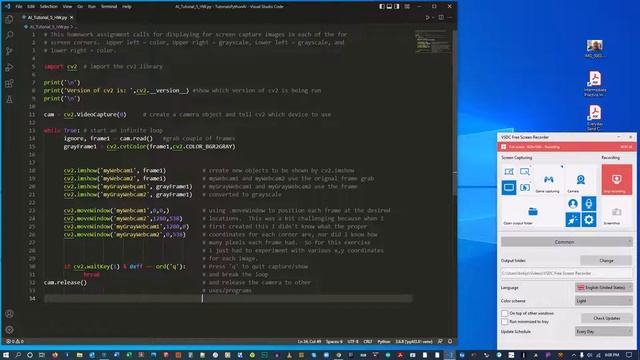Expand the Common settings section dropdown
This screenshot has width=640, height=360.
[567, 242]
